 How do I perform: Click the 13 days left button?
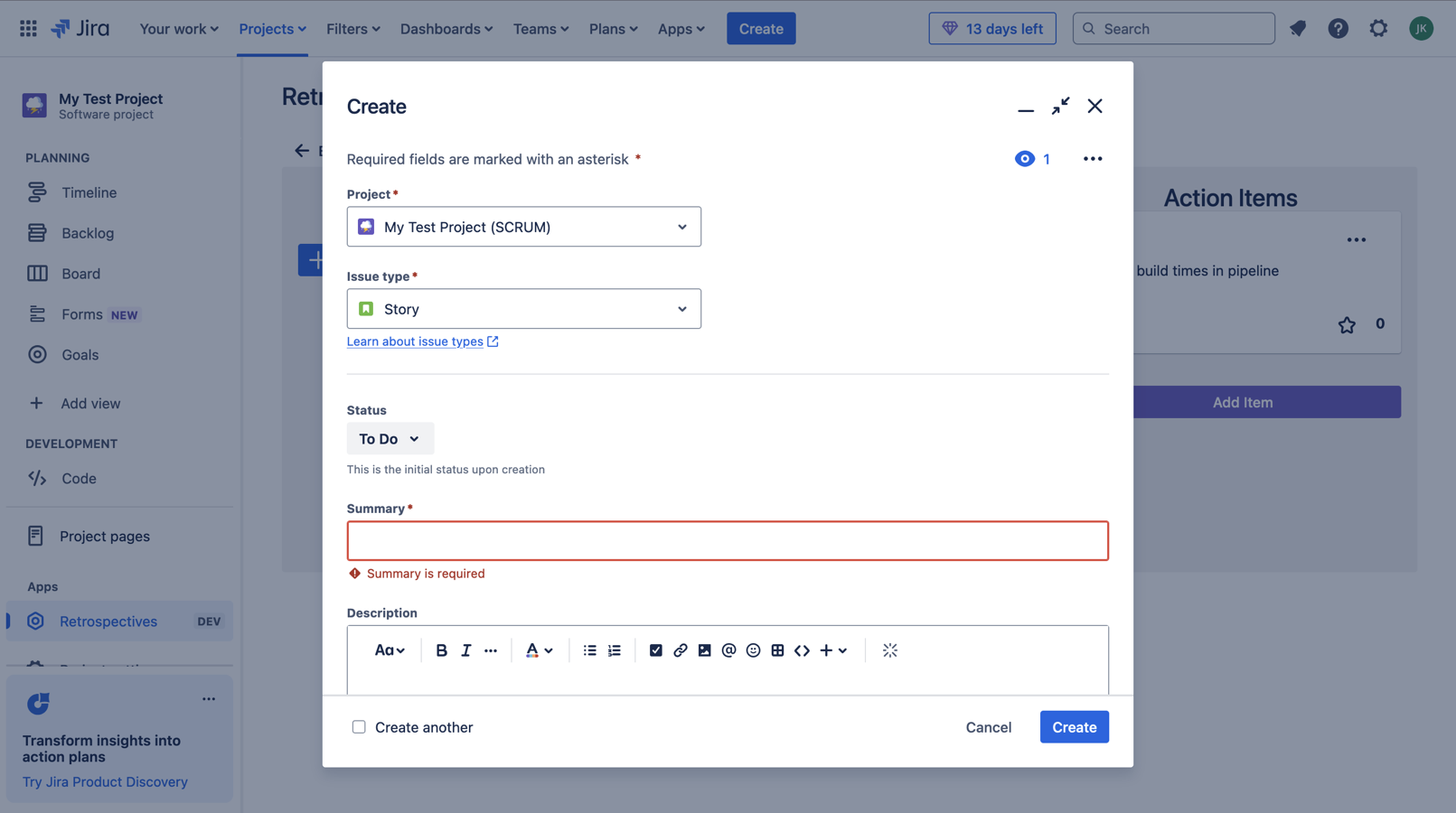[x=992, y=28]
